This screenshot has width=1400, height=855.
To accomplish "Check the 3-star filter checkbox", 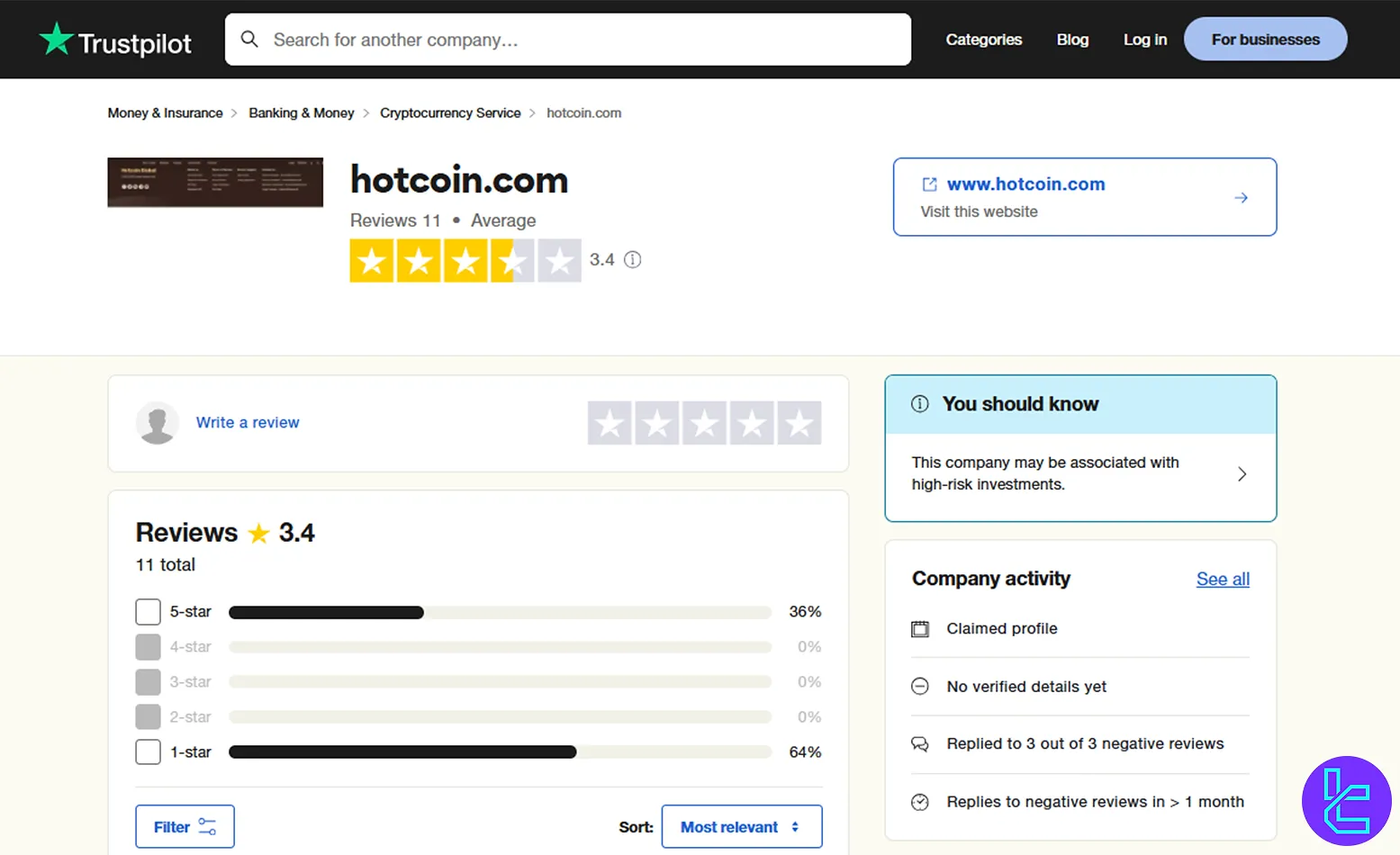I will coord(148,682).
